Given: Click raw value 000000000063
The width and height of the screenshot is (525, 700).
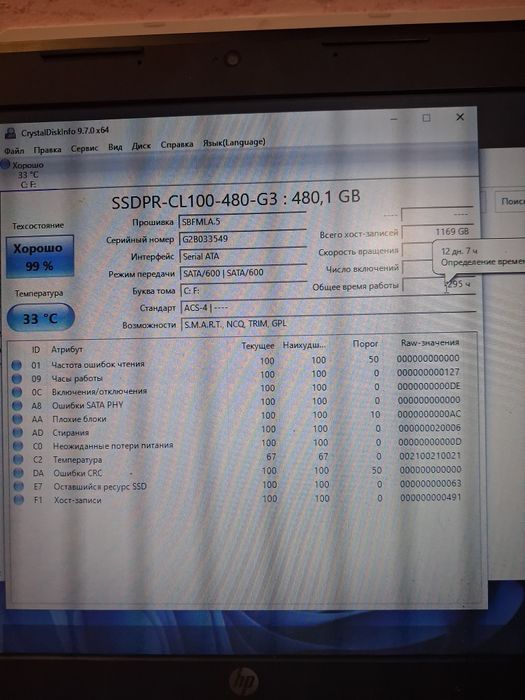Looking at the screenshot, I should point(430,483).
